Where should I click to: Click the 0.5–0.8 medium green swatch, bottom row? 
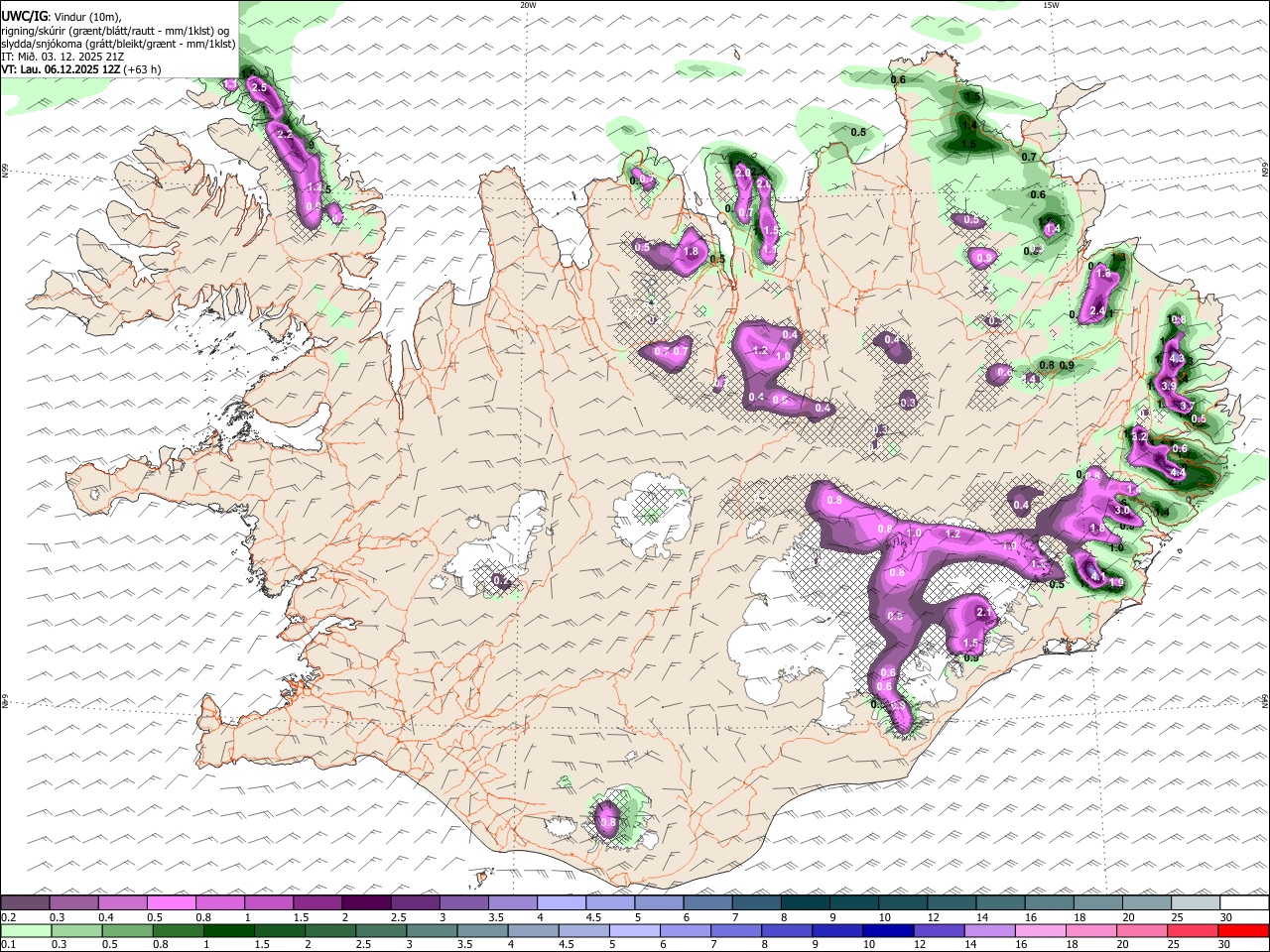[x=127, y=930]
